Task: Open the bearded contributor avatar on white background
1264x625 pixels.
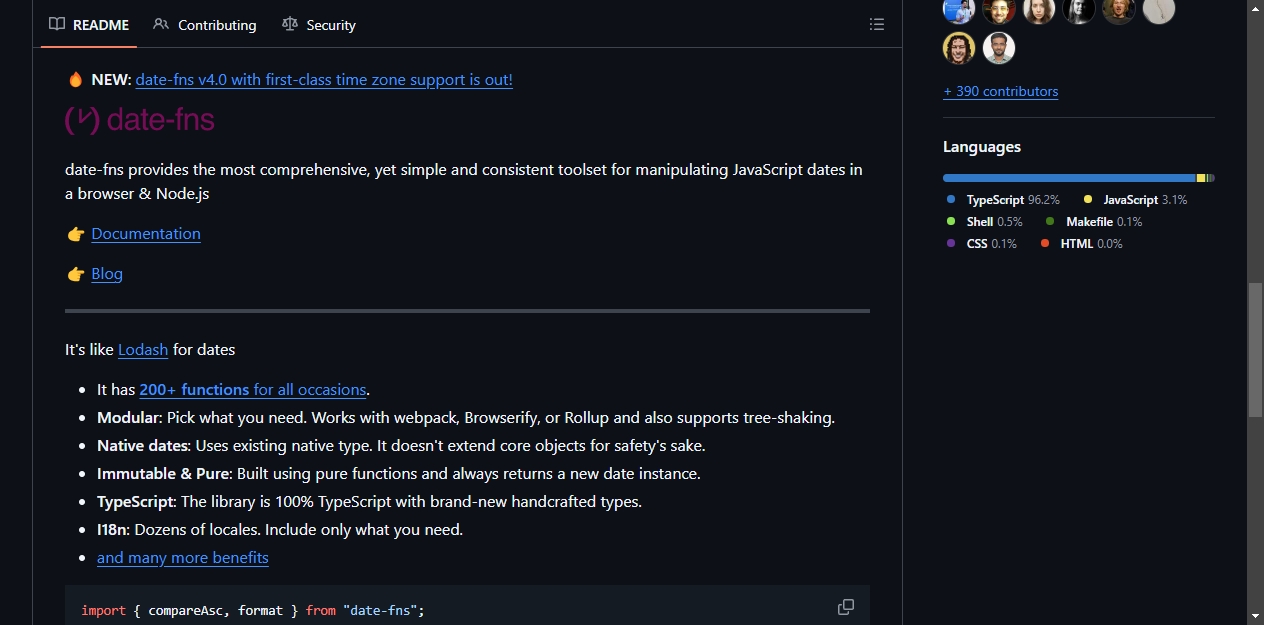Action: point(999,48)
